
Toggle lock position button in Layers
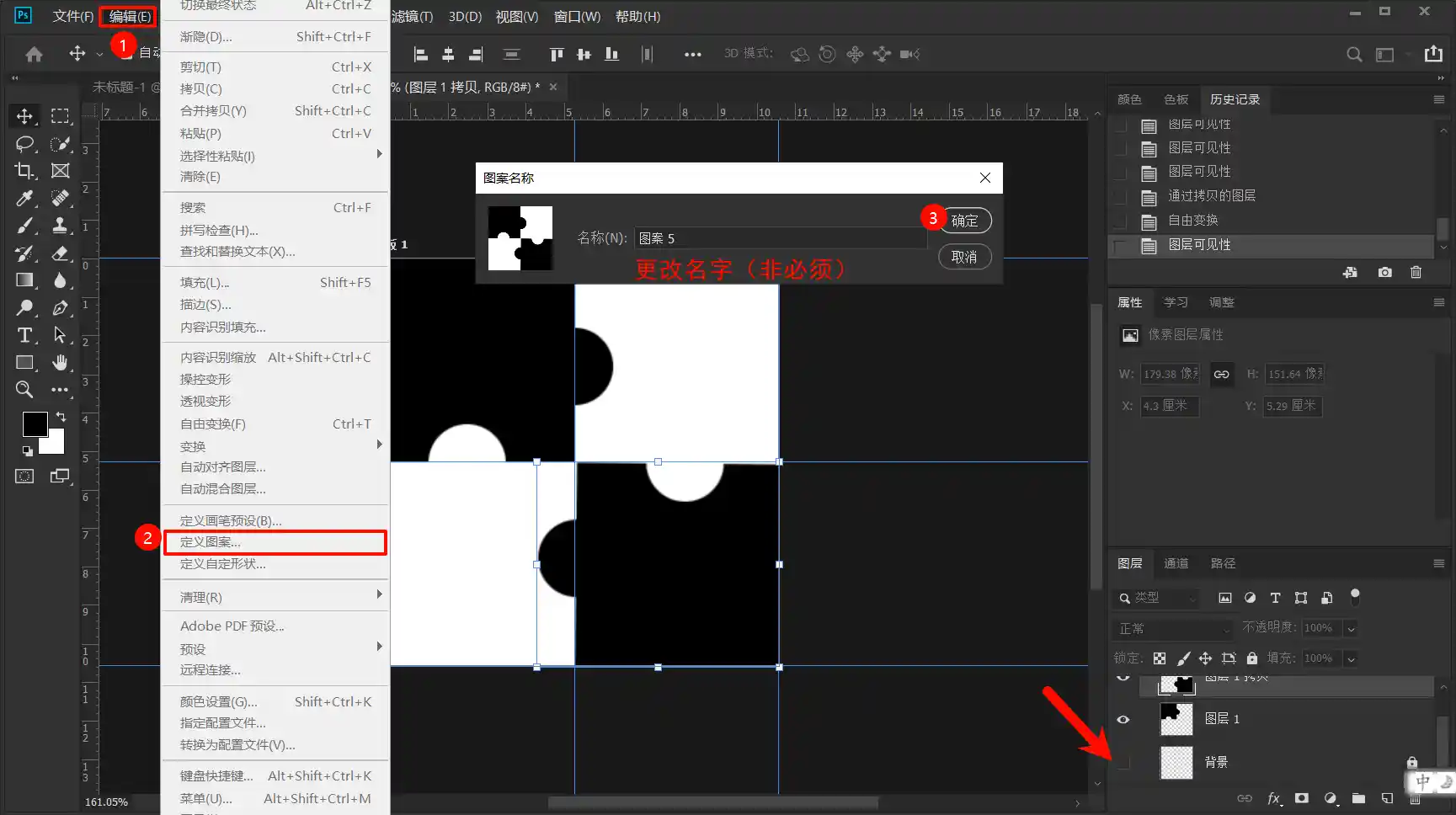click(x=1205, y=658)
